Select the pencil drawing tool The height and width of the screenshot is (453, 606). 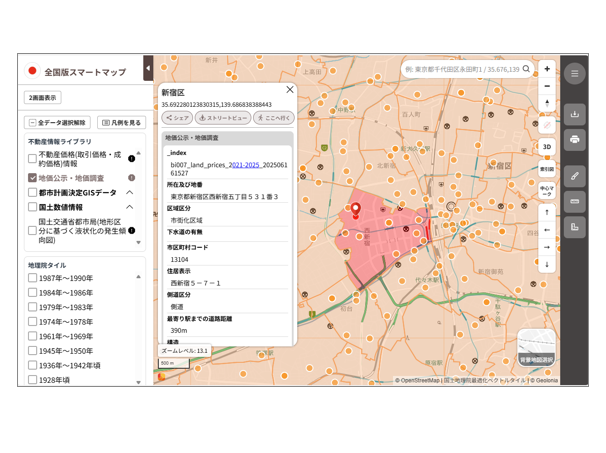[x=574, y=176]
